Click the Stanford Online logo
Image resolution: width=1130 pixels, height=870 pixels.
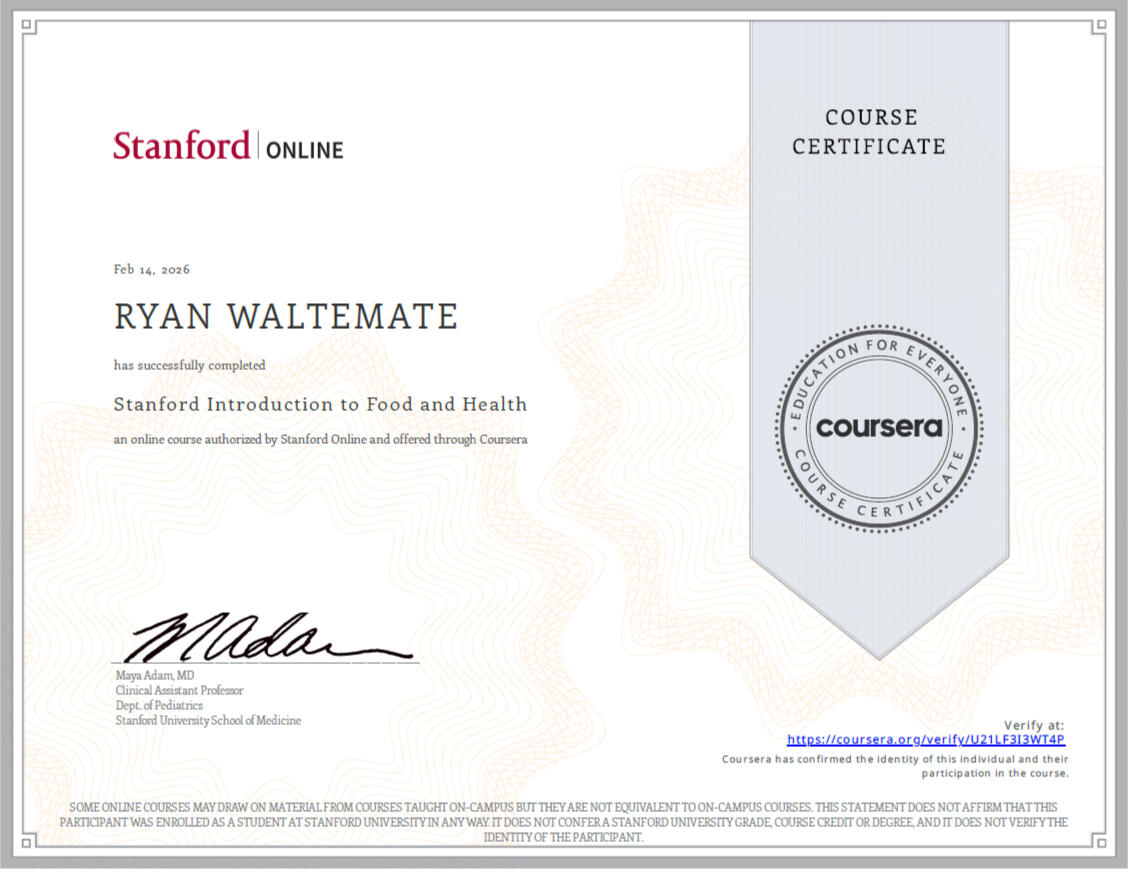click(228, 146)
